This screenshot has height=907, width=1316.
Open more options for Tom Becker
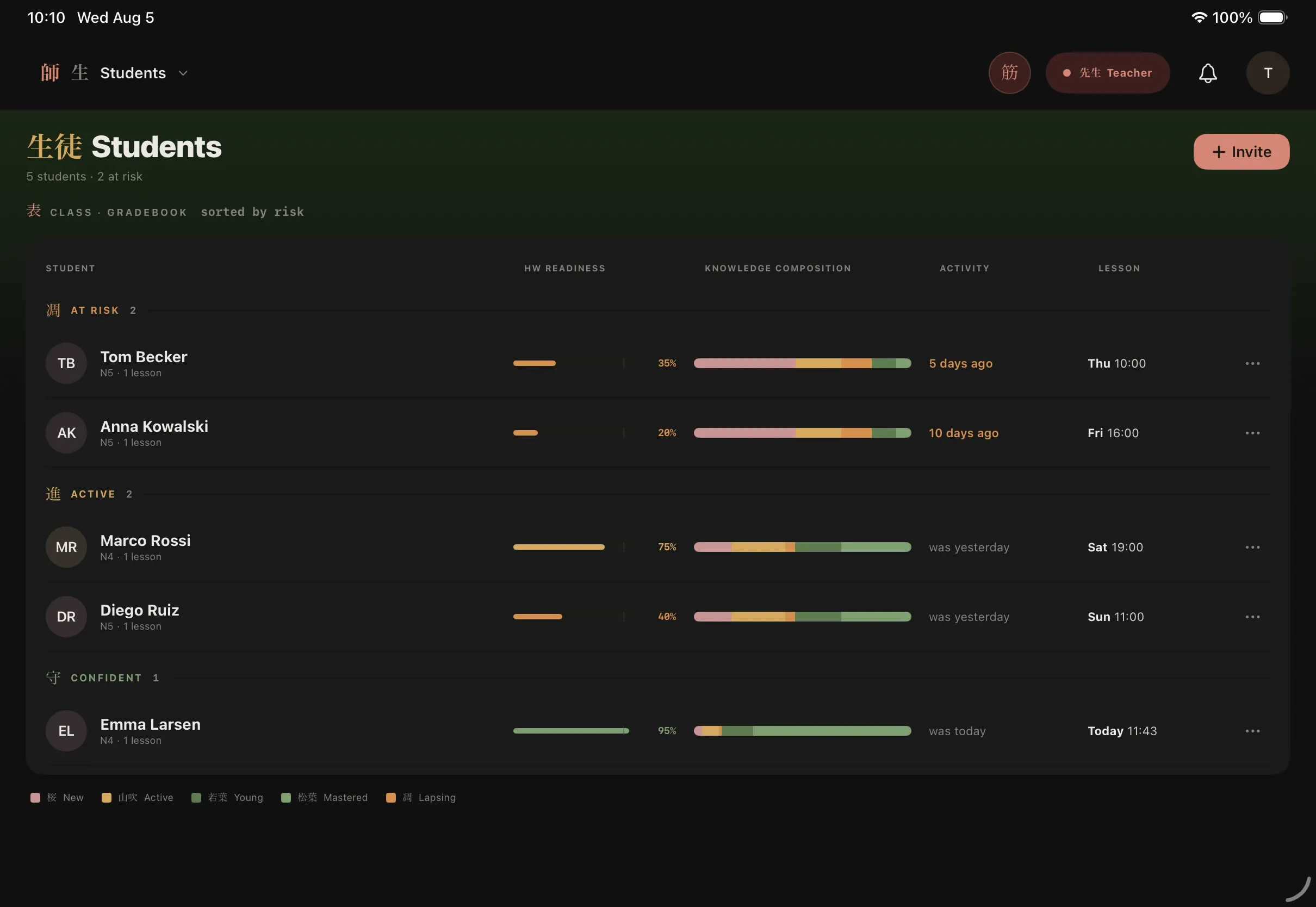pyautogui.click(x=1252, y=363)
